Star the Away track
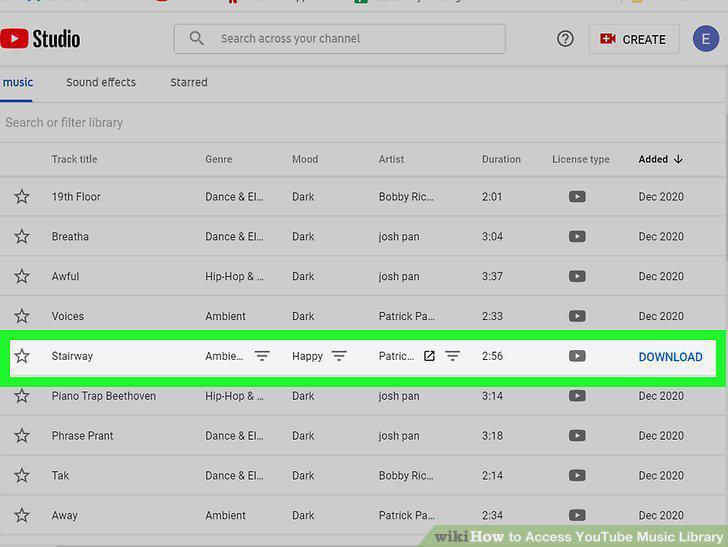 (x=22, y=515)
